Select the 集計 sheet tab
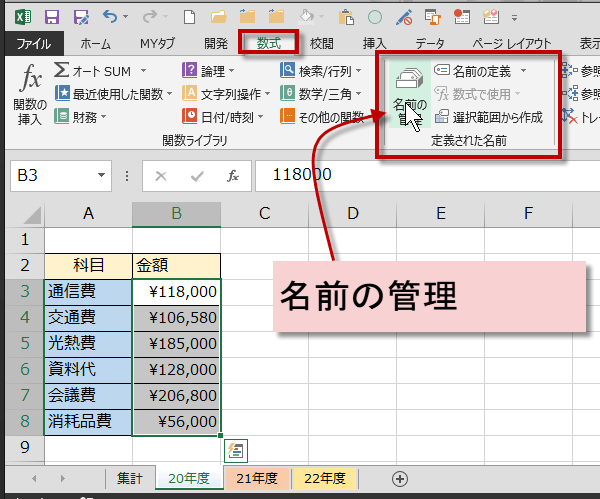The height and width of the screenshot is (499, 600). 130,478
